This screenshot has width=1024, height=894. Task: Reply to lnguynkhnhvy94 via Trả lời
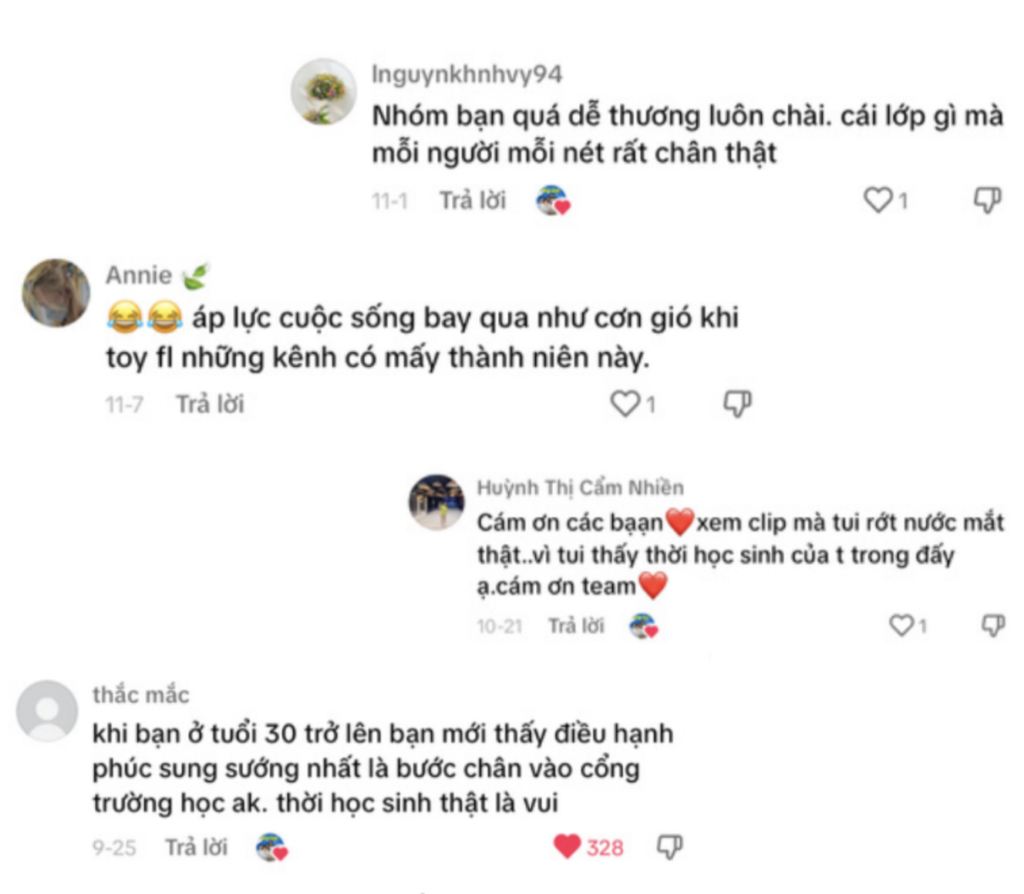pos(472,200)
